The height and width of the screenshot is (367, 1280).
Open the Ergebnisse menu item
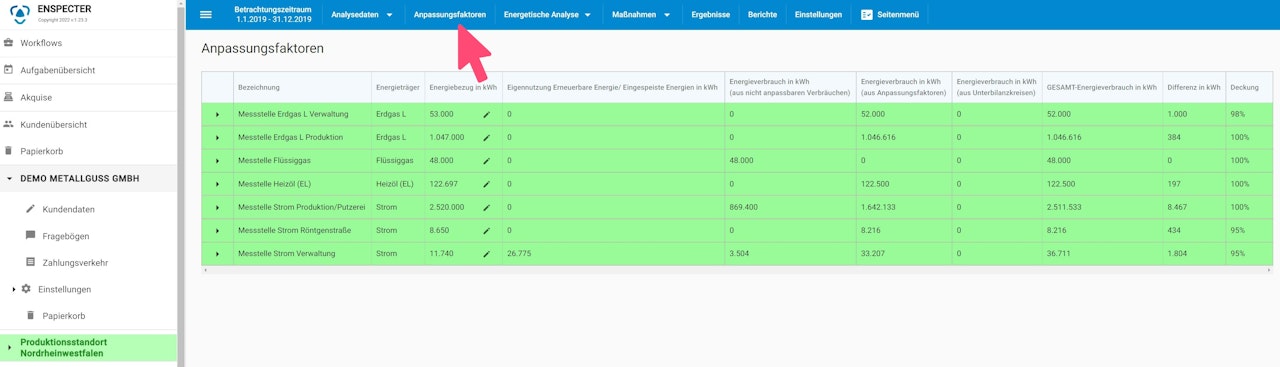point(710,15)
